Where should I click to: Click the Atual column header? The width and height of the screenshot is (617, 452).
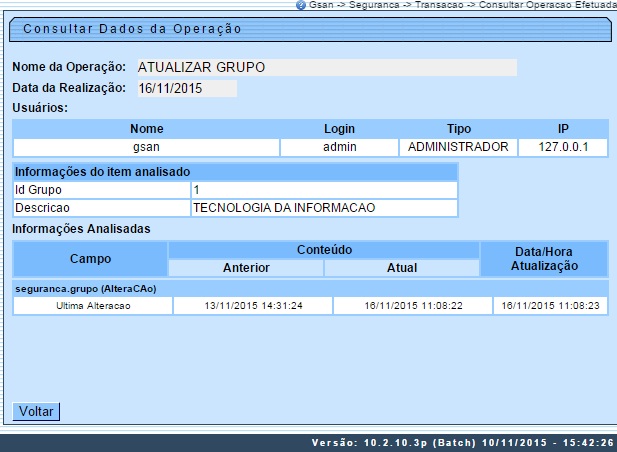pyautogui.click(x=402, y=268)
